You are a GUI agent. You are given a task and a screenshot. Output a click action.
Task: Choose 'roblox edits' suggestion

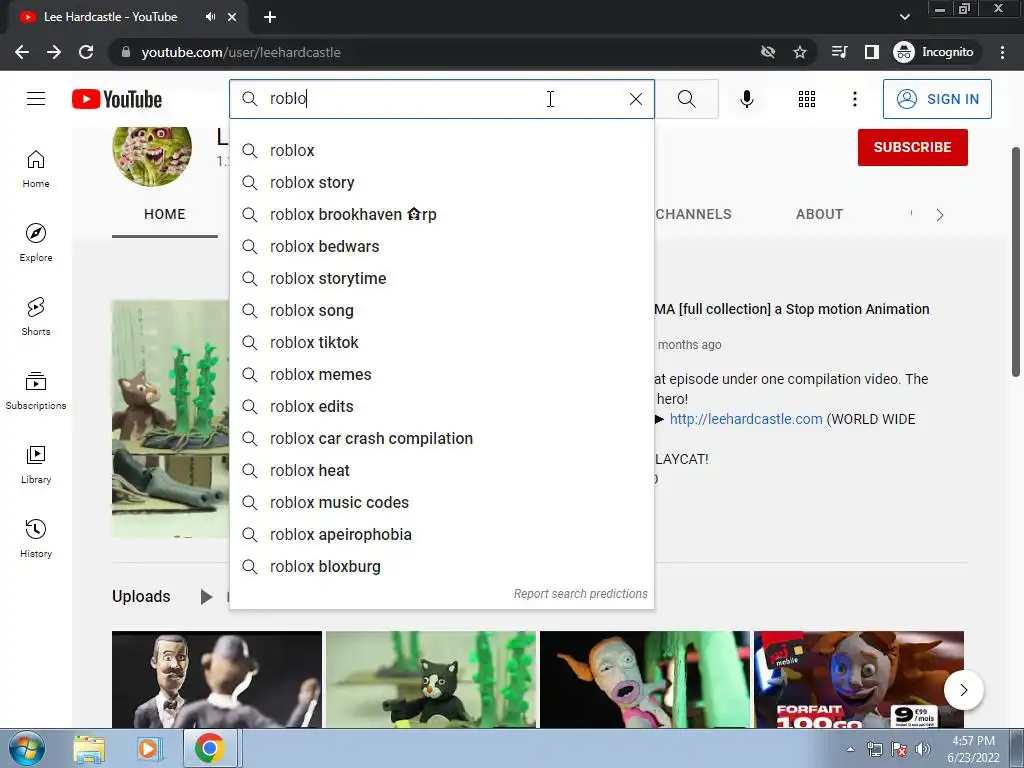pyautogui.click(x=441, y=406)
